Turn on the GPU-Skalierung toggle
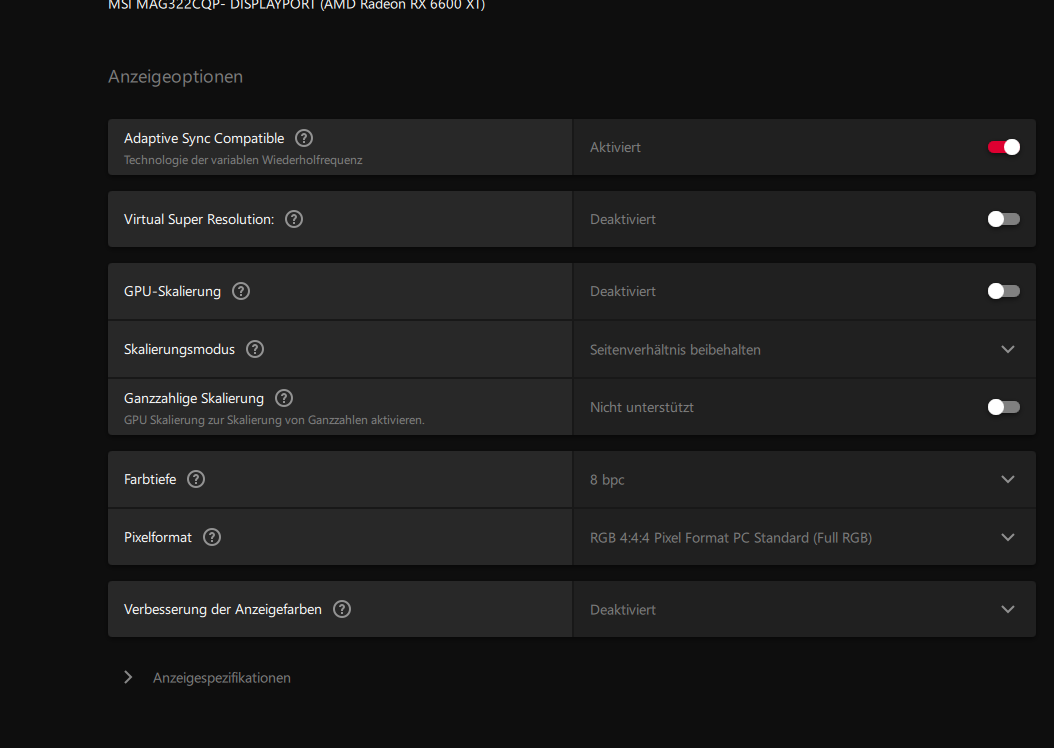The height and width of the screenshot is (748, 1054). click(x=1003, y=291)
